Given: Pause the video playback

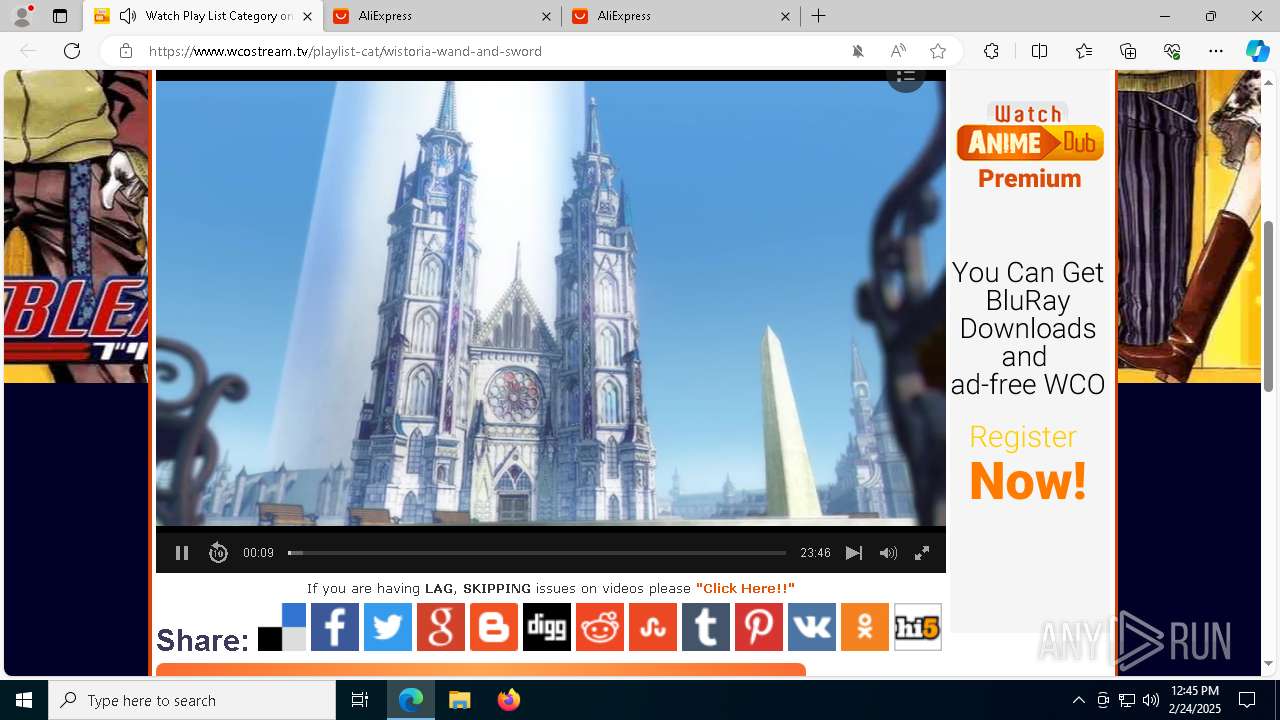Looking at the screenshot, I should tap(182, 553).
